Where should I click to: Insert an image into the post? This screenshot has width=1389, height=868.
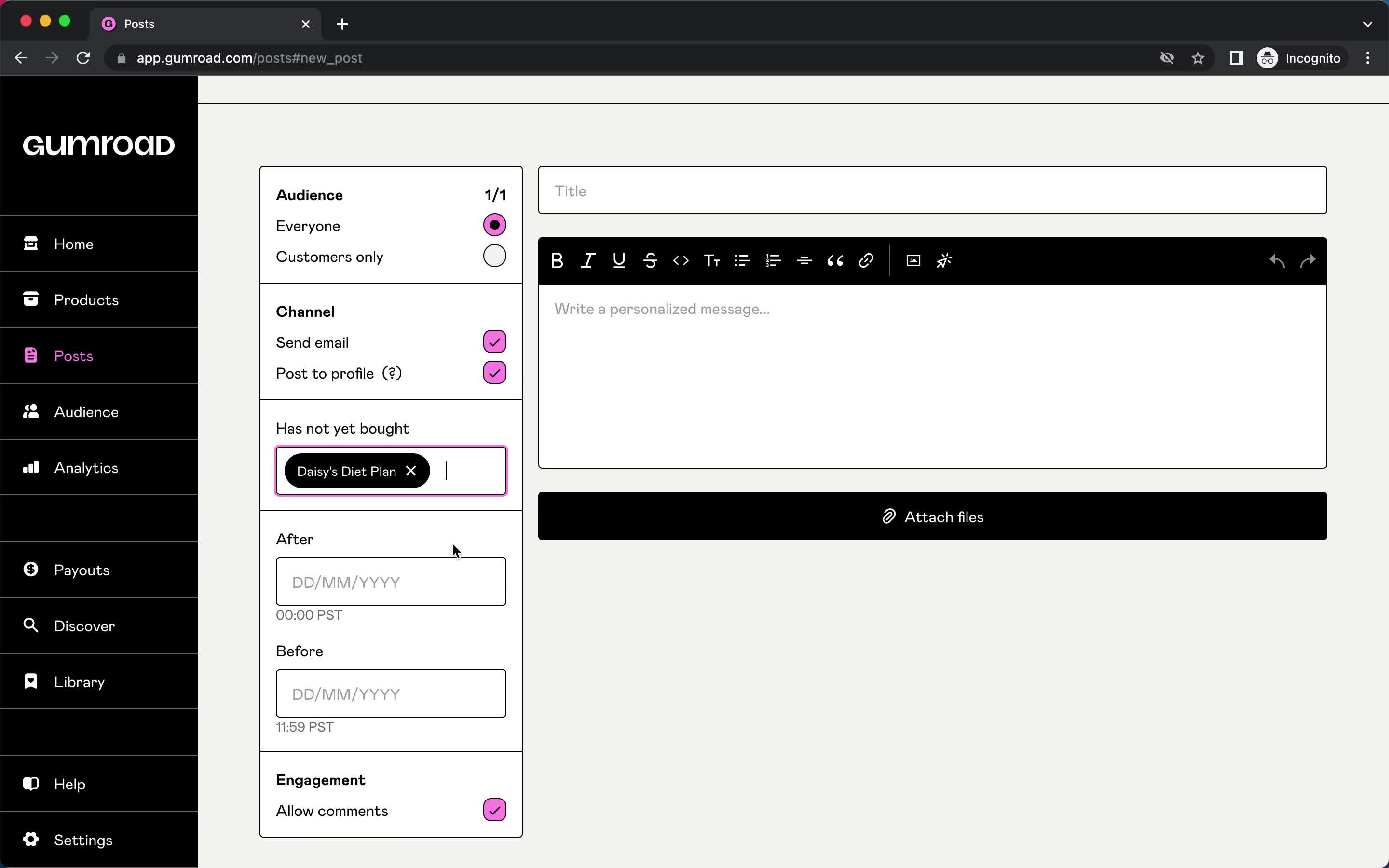(x=913, y=260)
